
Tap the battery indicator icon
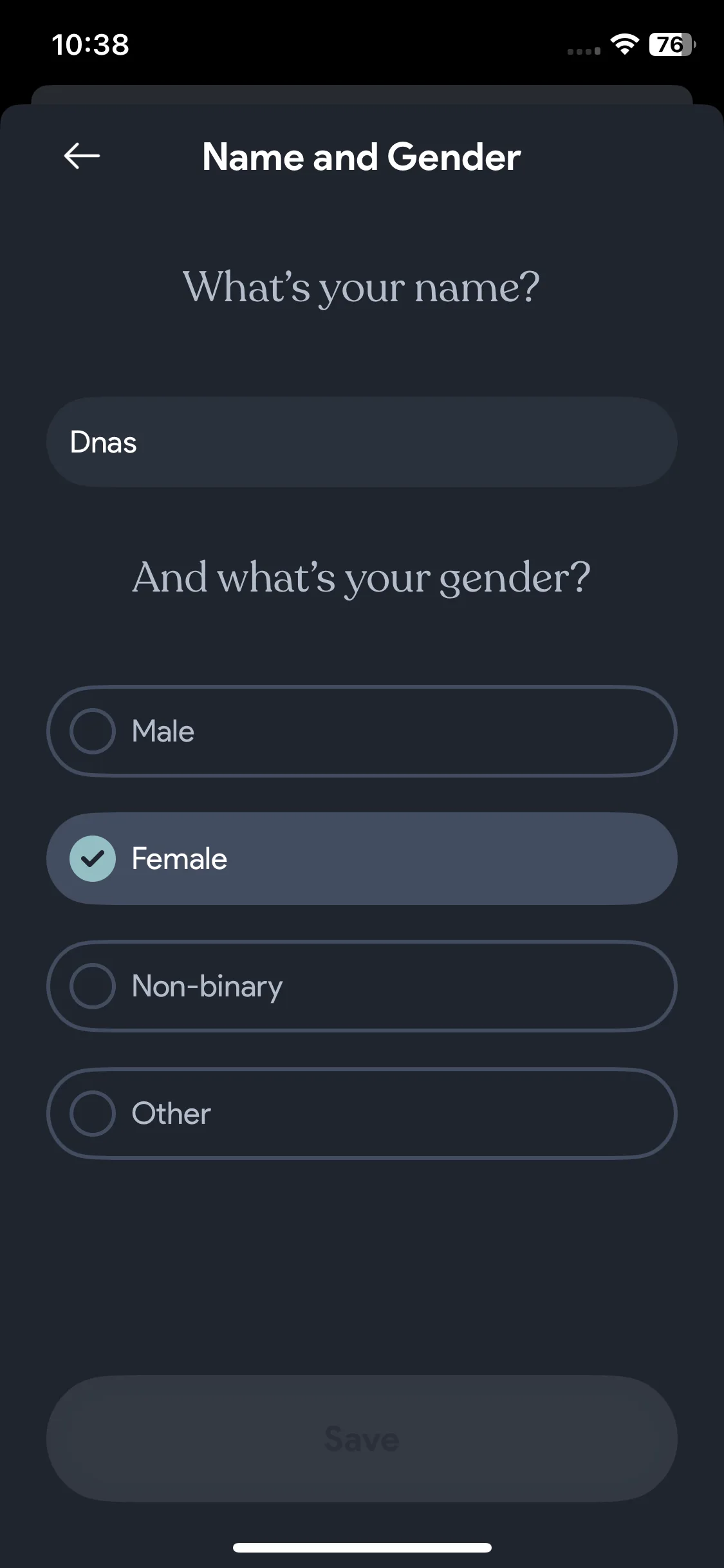673,44
